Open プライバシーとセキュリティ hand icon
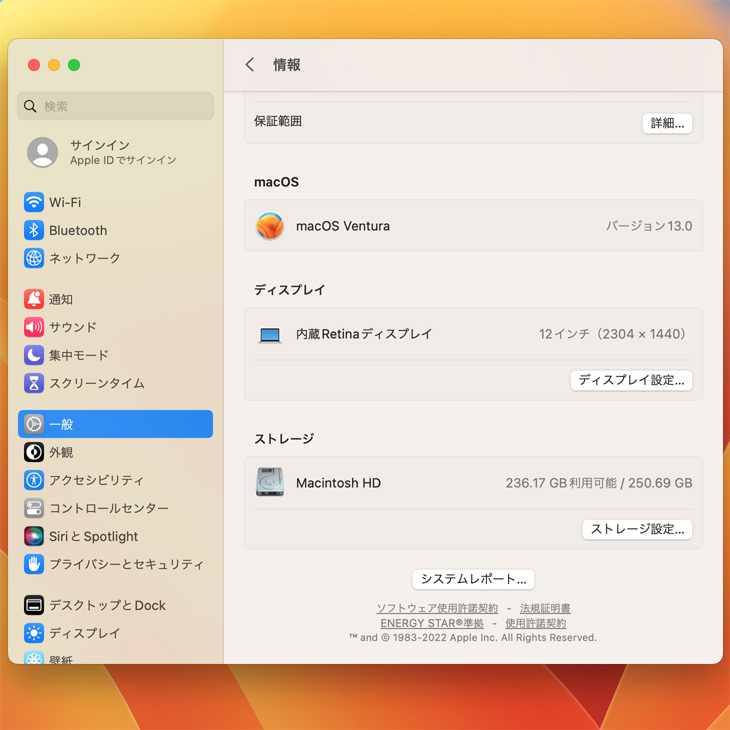 (34, 564)
